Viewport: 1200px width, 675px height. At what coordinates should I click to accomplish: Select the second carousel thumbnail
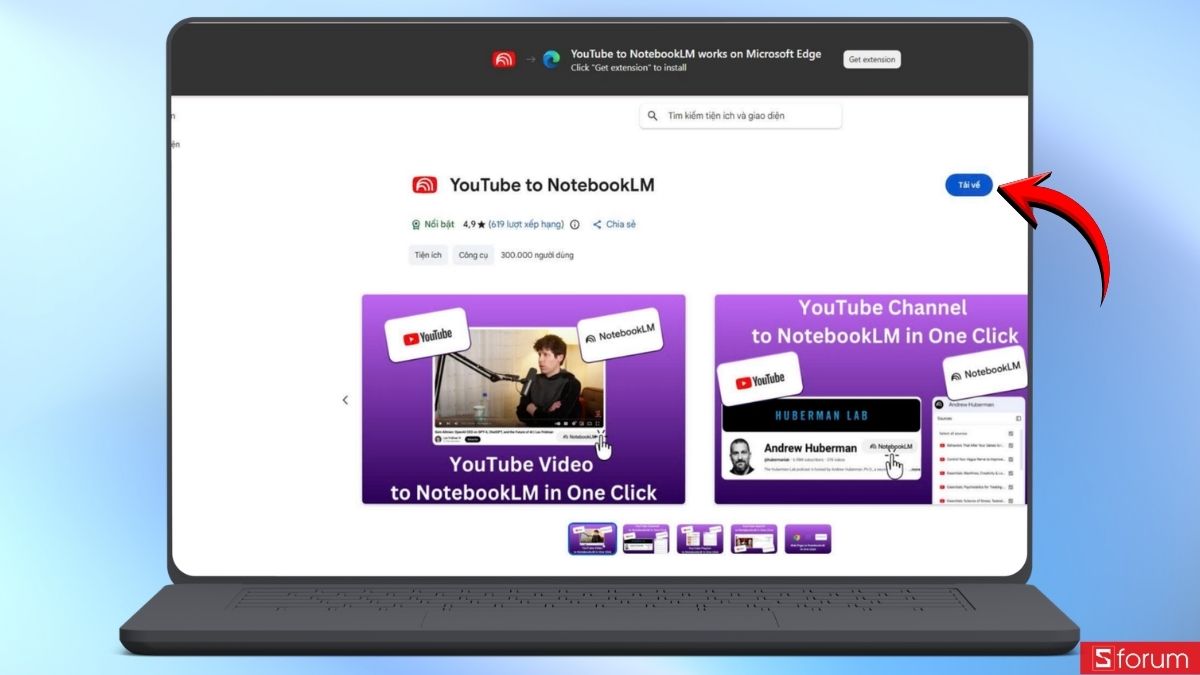646,539
